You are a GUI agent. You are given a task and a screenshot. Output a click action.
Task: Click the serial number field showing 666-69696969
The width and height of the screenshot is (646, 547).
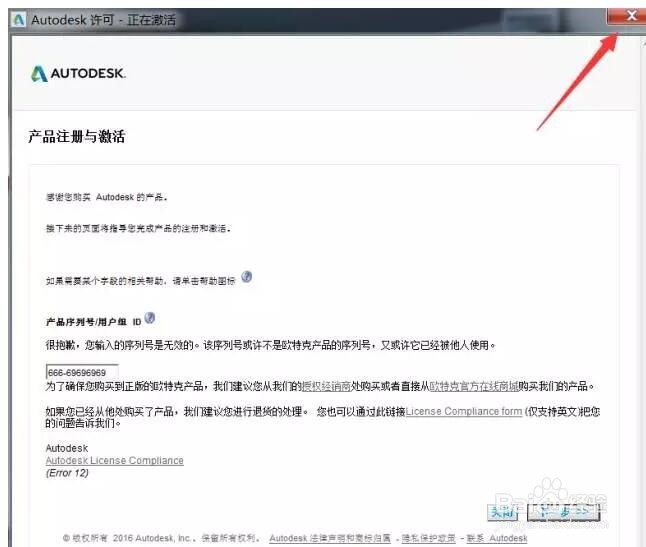[x=82, y=372]
